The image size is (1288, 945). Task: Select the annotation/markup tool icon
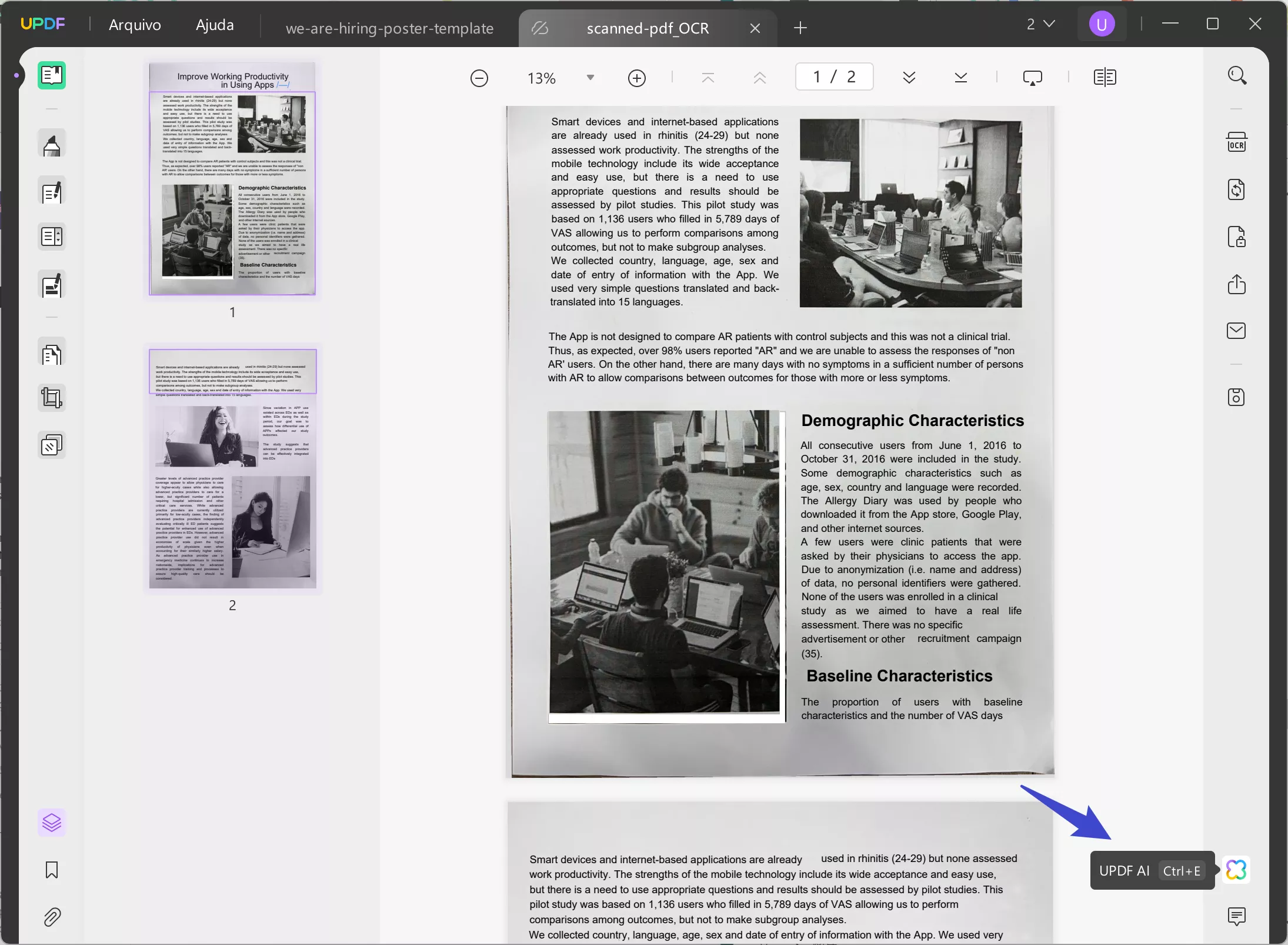pos(52,145)
